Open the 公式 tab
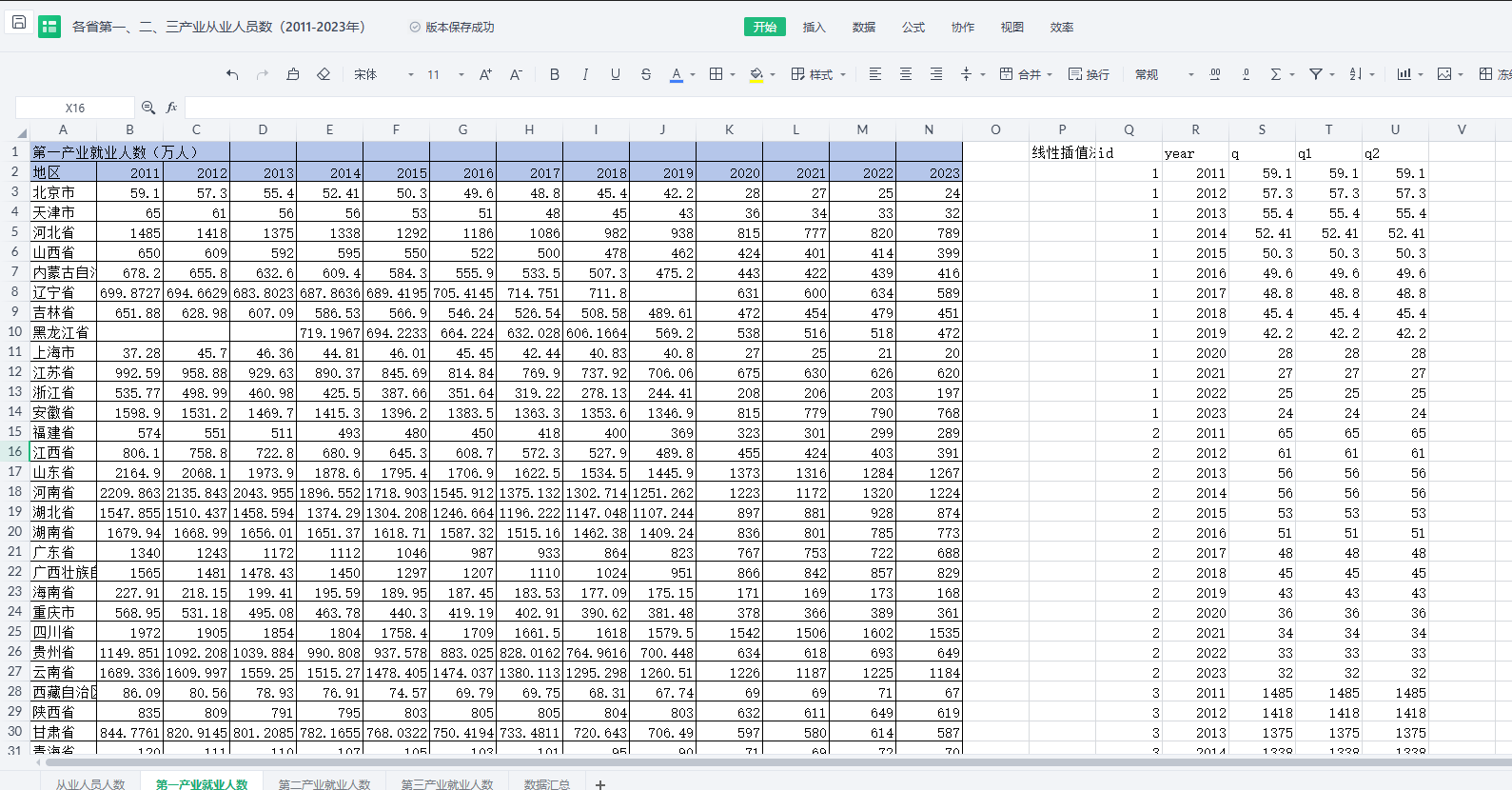This screenshot has height=790, width=1512. [x=913, y=27]
